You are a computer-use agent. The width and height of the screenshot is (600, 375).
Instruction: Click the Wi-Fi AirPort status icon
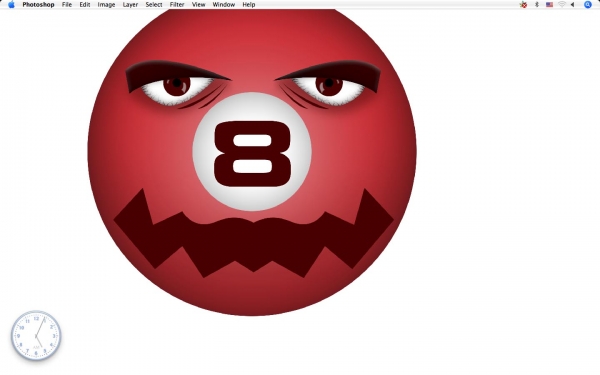pyautogui.click(x=561, y=5)
